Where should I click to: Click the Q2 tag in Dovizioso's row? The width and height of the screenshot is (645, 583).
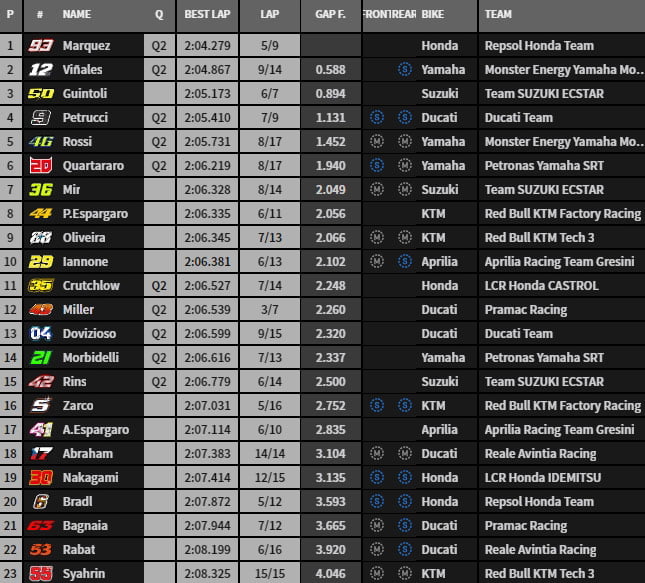tap(160, 333)
